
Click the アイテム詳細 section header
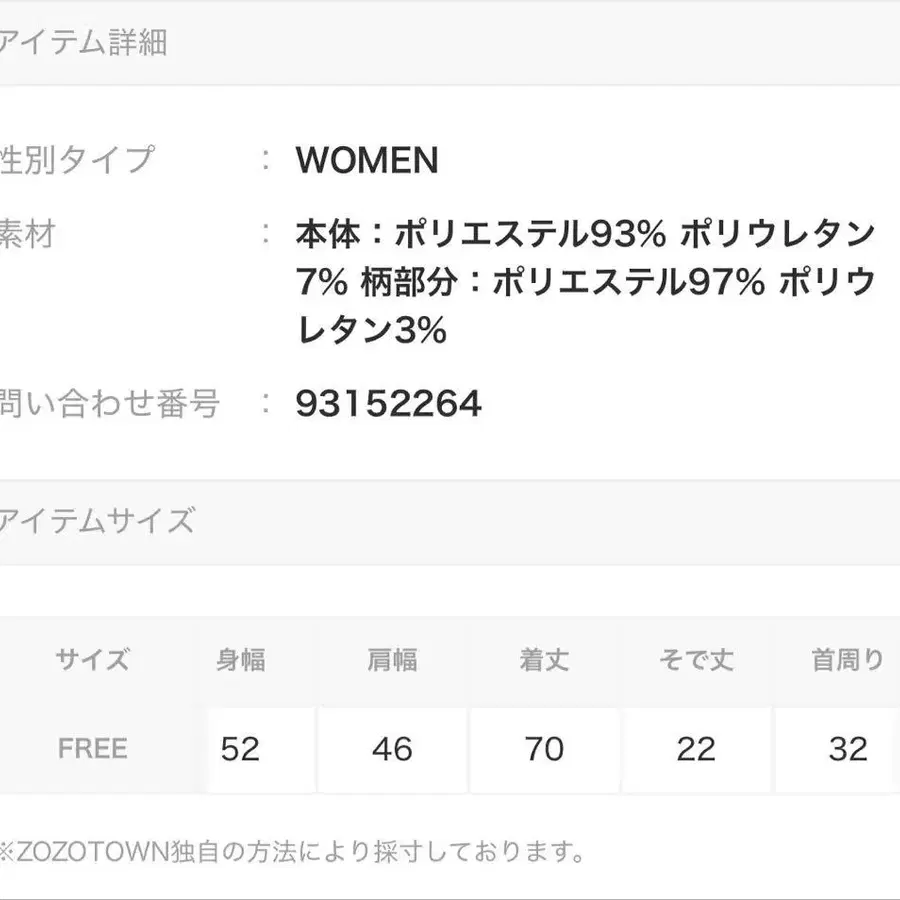point(84,43)
